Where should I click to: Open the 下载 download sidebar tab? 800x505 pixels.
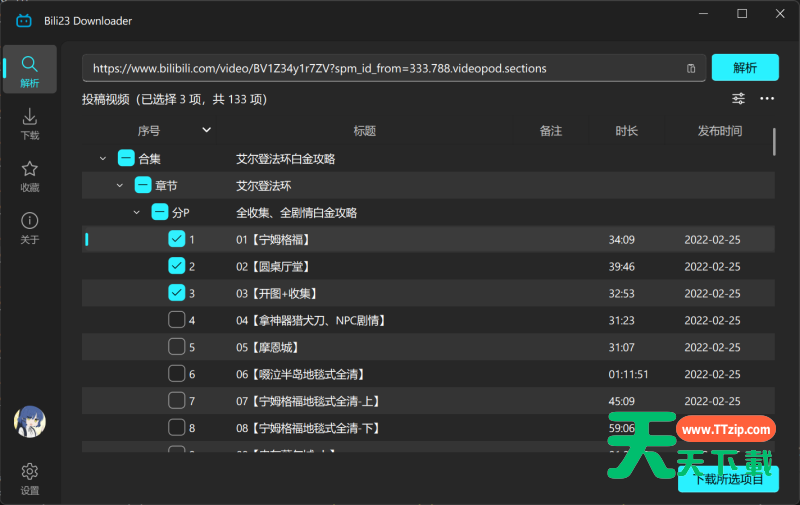click(30, 124)
